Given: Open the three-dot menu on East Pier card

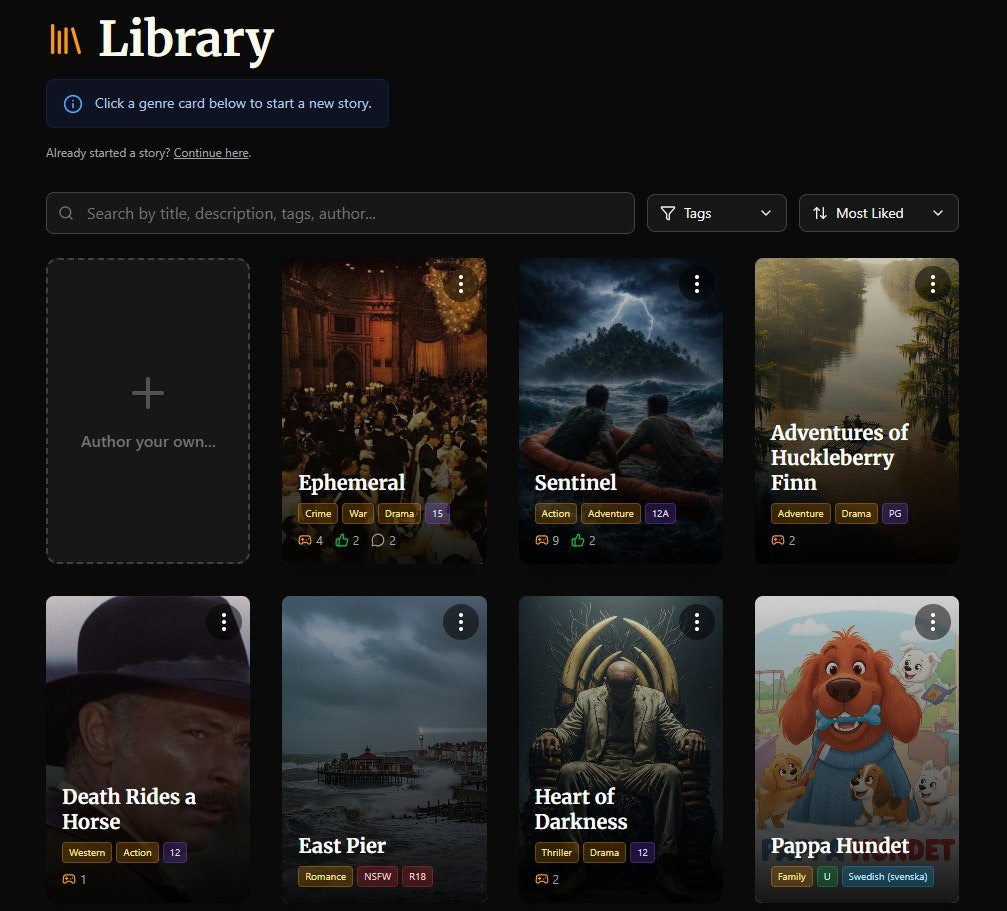Looking at the screenshot, I should (x=460, y=622).
